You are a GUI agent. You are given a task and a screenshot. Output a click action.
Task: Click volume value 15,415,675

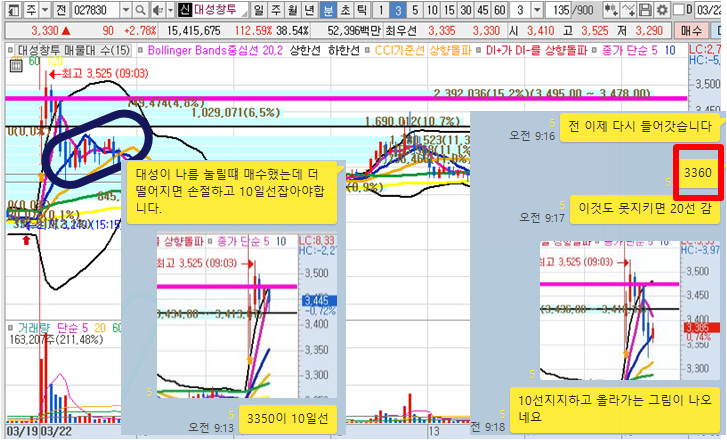tap(194, 31)
